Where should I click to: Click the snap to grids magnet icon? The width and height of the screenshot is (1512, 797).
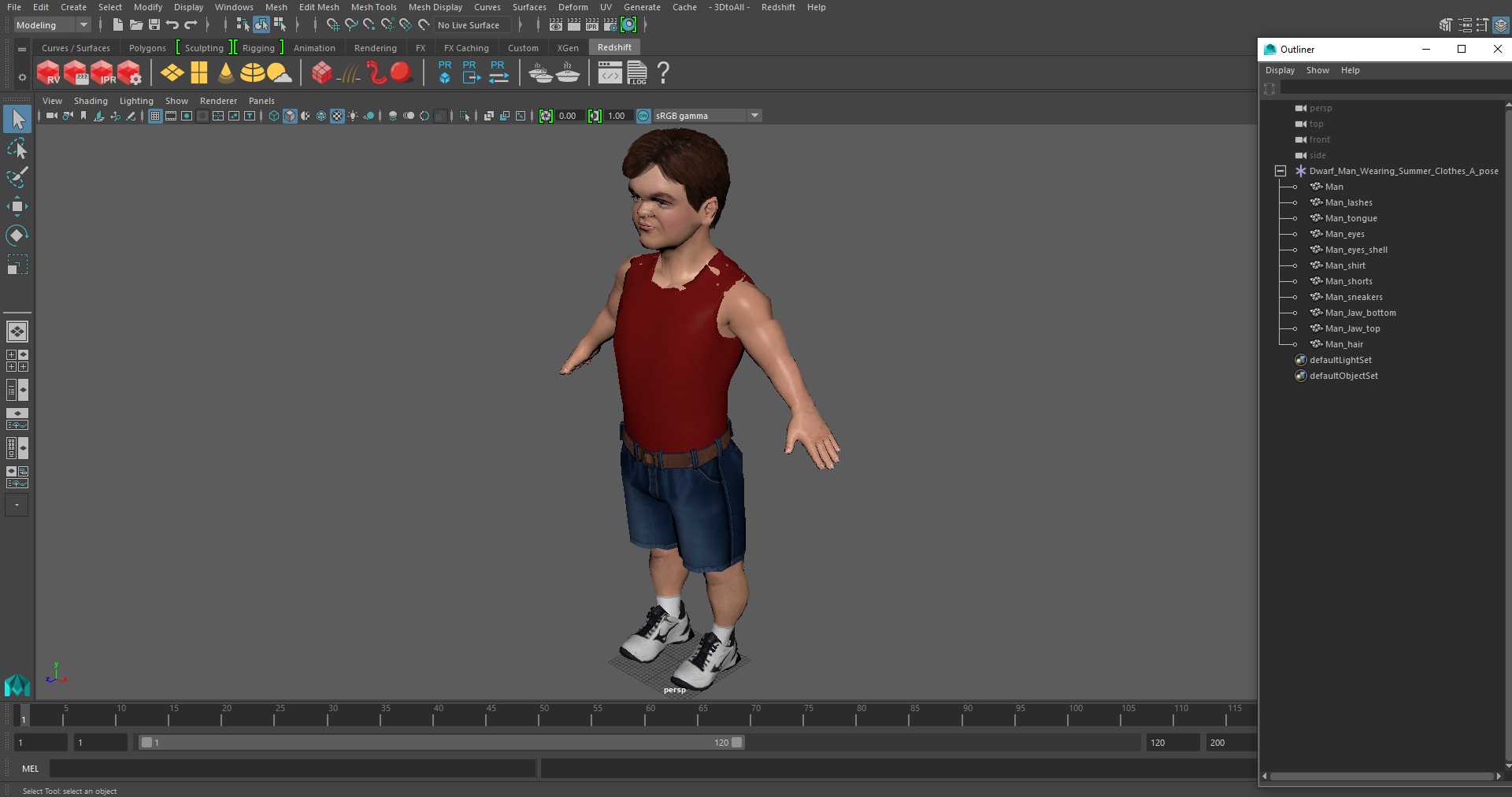click(x=332, y=25)
